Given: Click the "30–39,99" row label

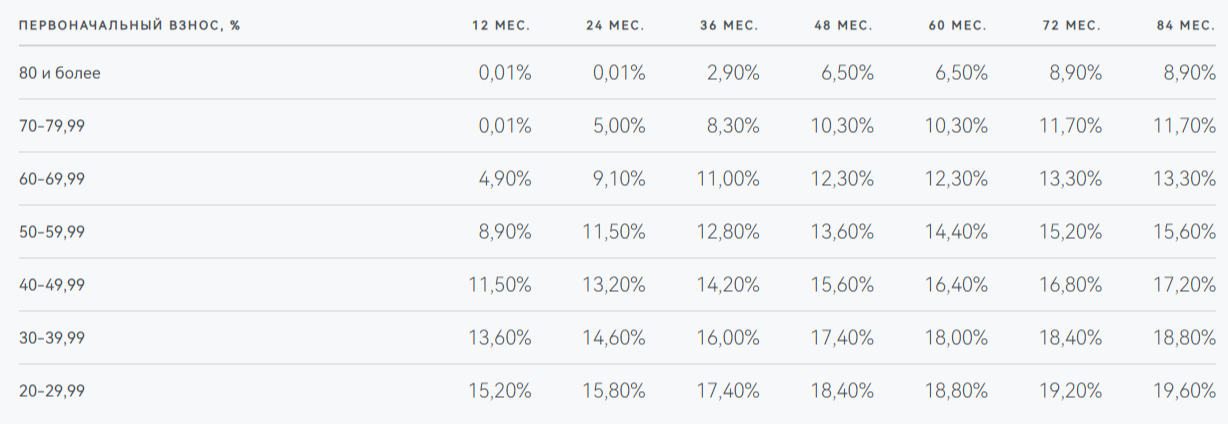Looking at the screenshot, I should (x=52, y=338).
